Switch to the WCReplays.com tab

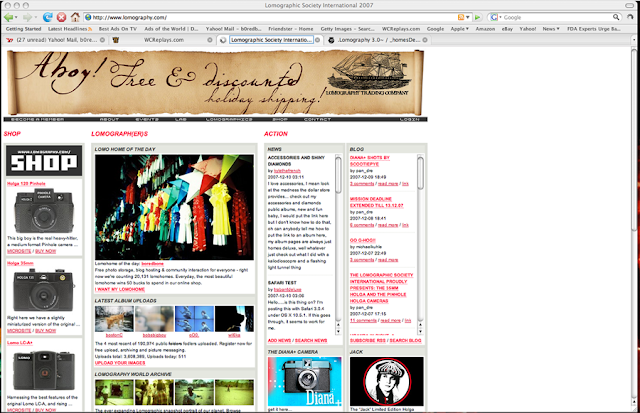coord(162,40)
